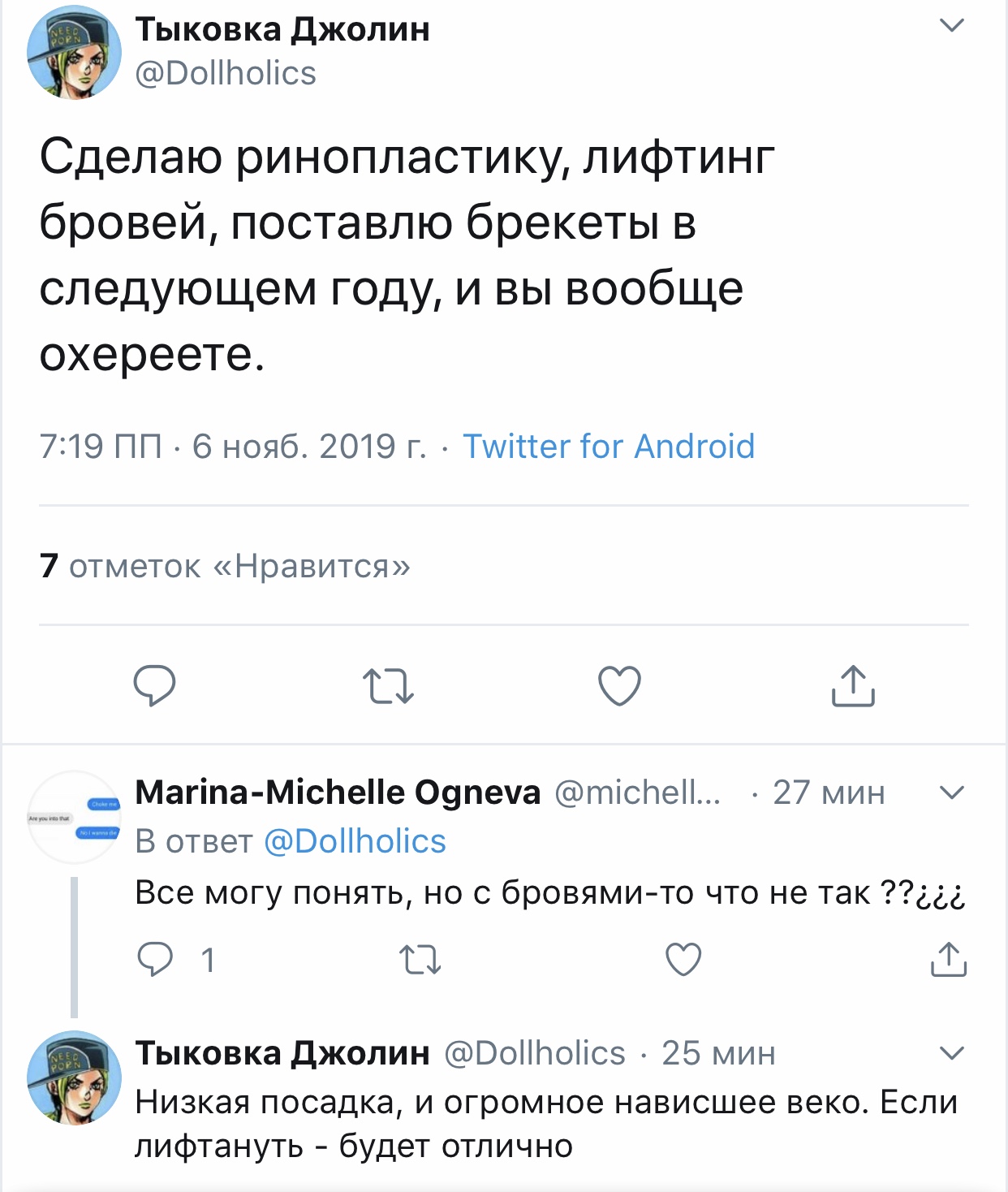Tap the author's avatar on the bottom reply
Viewport: 1008px width, 1192px height.
(x=74, y=1078)
